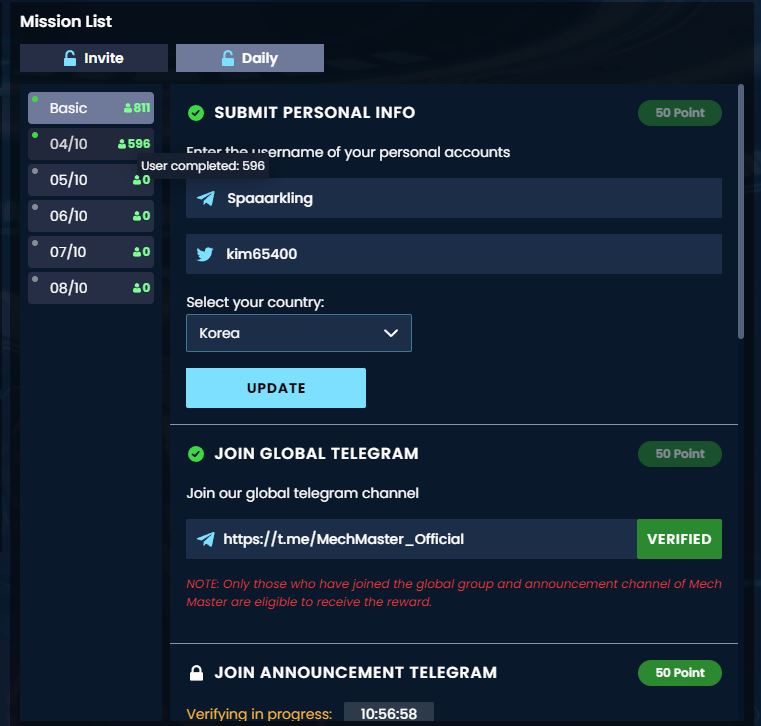Click the chevron arrow in country selector
Screen dimensions: 761x726
click(x=391, y=333)
